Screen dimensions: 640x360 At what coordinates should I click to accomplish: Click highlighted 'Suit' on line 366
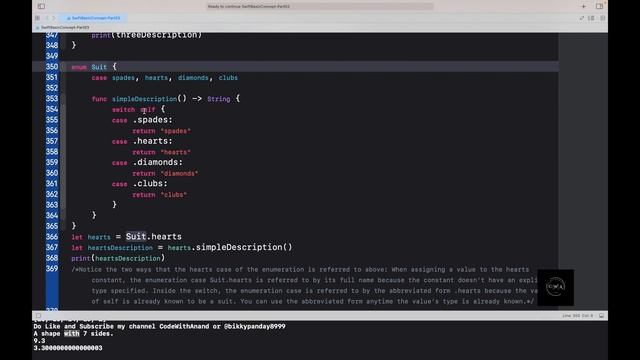(x=136, y=237)
